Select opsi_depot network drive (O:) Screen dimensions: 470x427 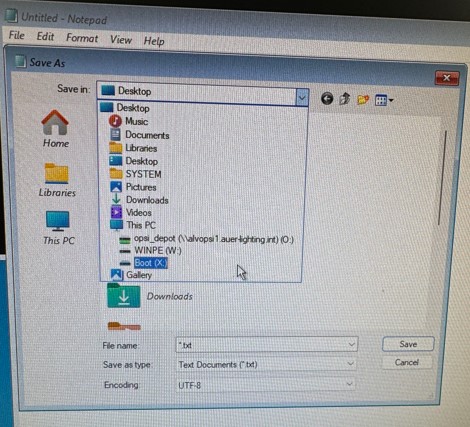click(202, 239)
